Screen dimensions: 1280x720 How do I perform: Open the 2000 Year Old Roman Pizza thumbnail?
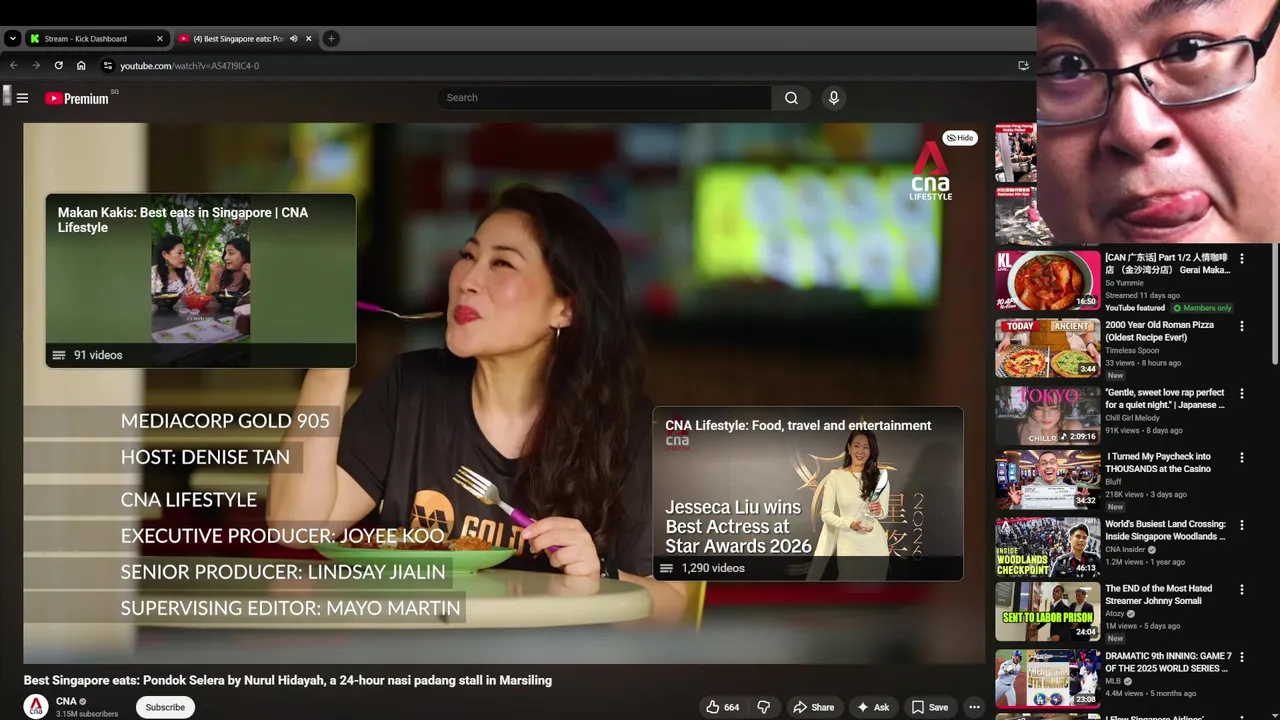click(x=1047, y=348)
